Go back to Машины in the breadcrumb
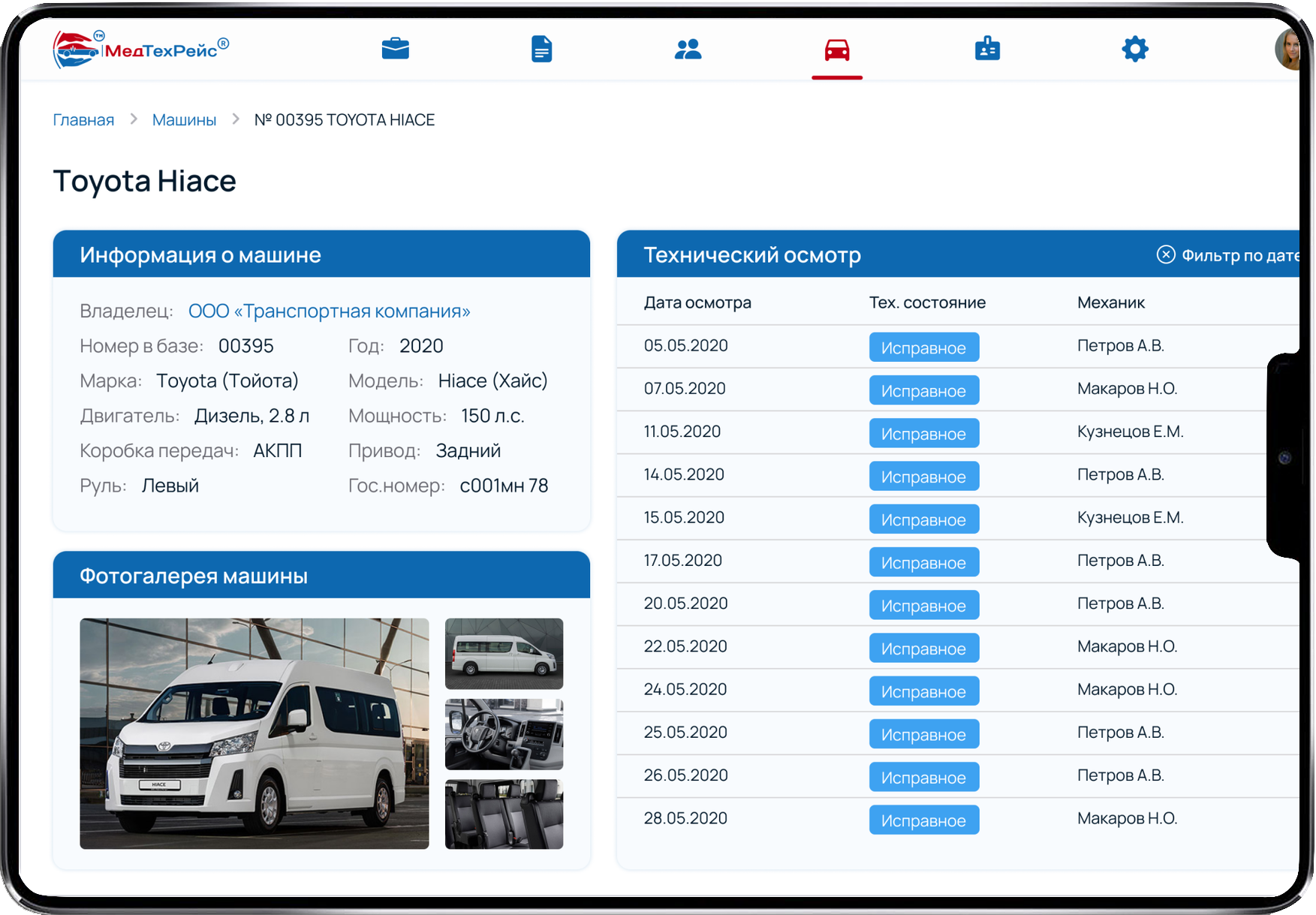This screenshot has height=915, width=1316. click(x=184, y=119)
